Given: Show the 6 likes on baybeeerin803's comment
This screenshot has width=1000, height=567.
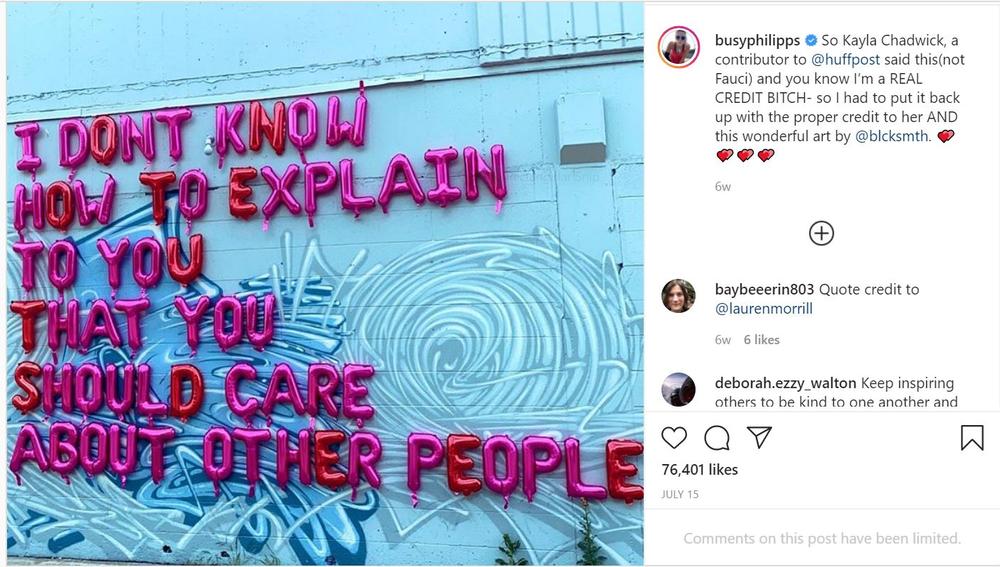Looking at the screenshot, I should (761, 340).
